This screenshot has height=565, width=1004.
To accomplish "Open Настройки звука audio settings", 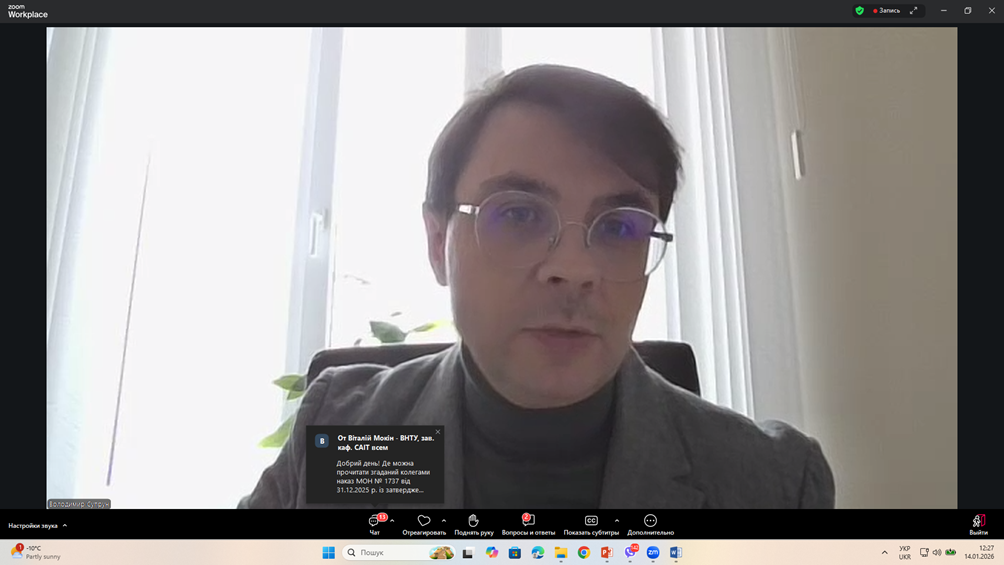I will (37, 525).
